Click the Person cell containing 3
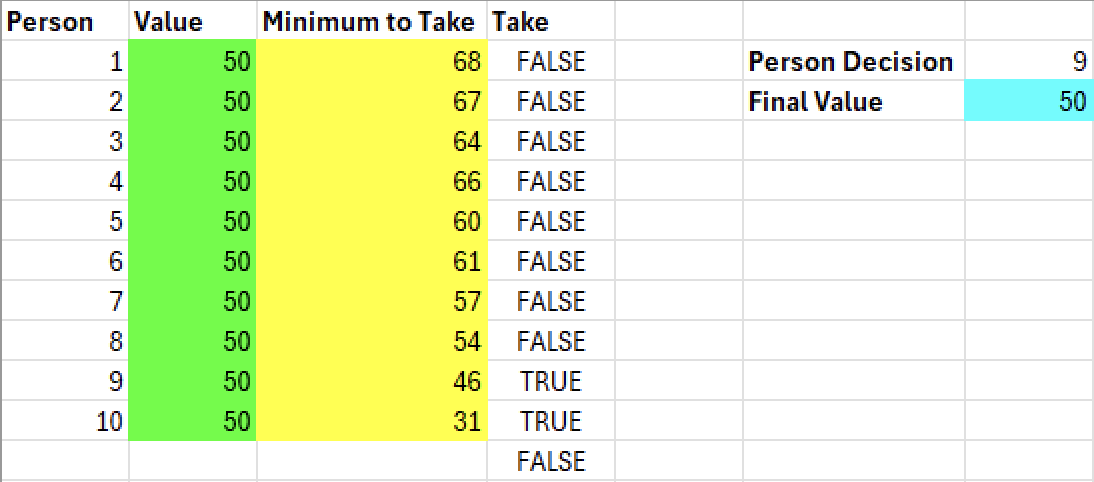This screenshot has height=482, width=1094. pos(64,142)
